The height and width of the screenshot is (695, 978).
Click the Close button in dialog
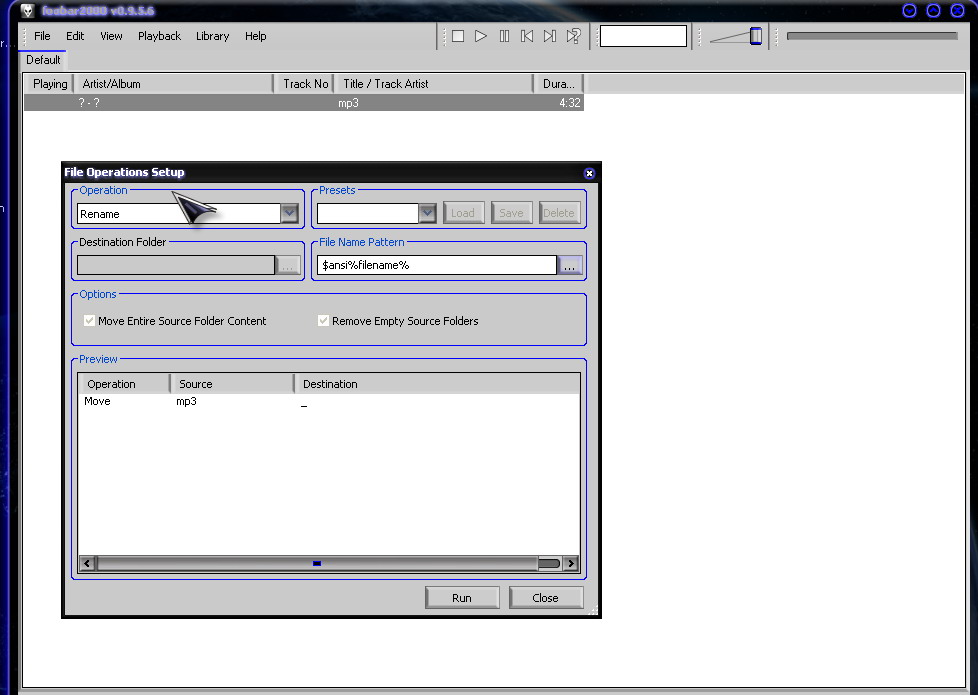546,598
